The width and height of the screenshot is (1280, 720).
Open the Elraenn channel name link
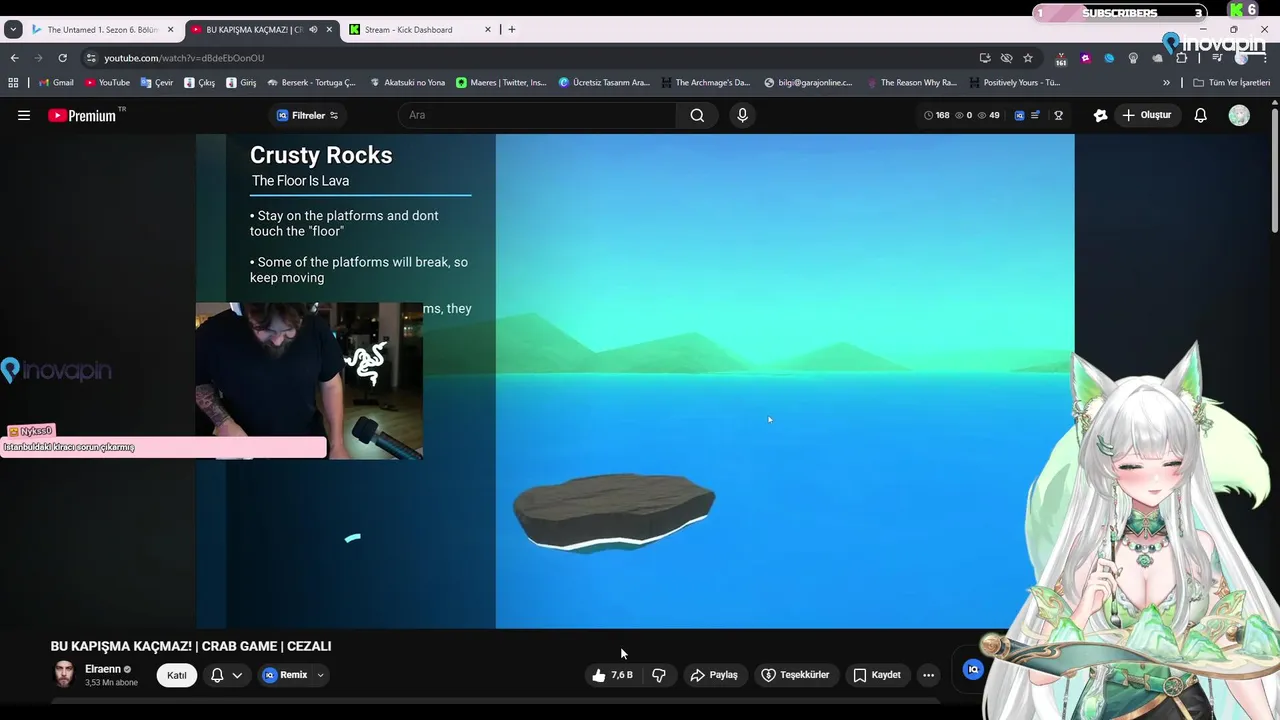pyautogui.click(x=103, y=669)
